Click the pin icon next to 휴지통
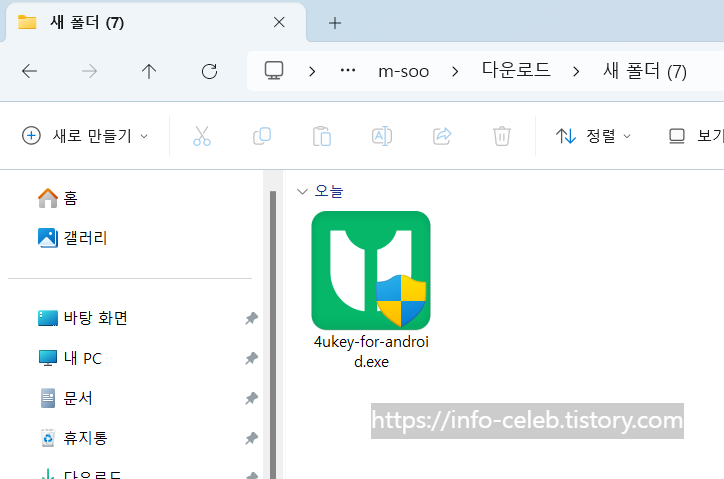 pyautogui.click(x=251, y=438)
